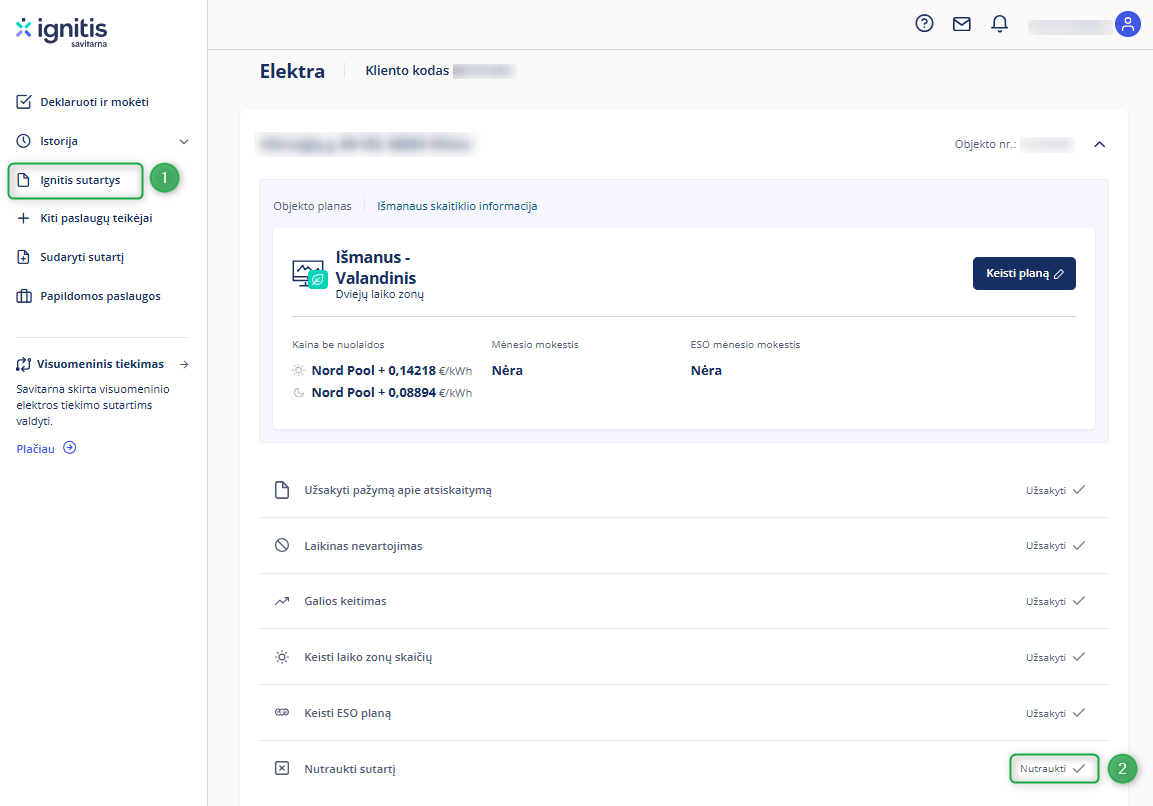Image resolution: width=1153 pixels, height=806 pixels.
Task: Click the Deklaruoti ir mokėti checkbox icon
Action: click(x=24, y=101)
